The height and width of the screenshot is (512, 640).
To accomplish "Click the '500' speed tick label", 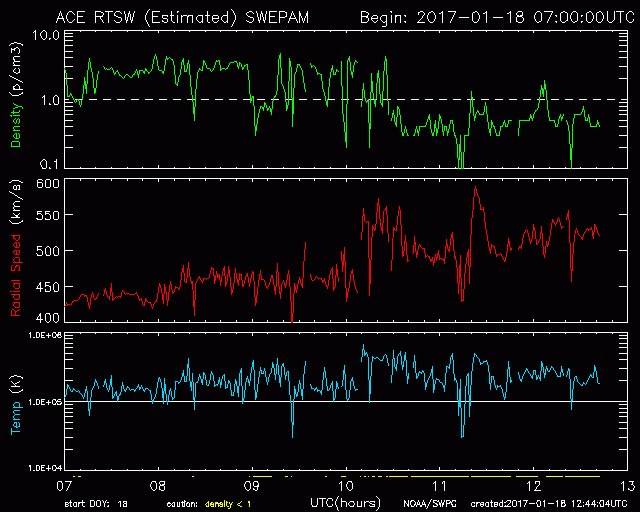I will tap(47, 251).
